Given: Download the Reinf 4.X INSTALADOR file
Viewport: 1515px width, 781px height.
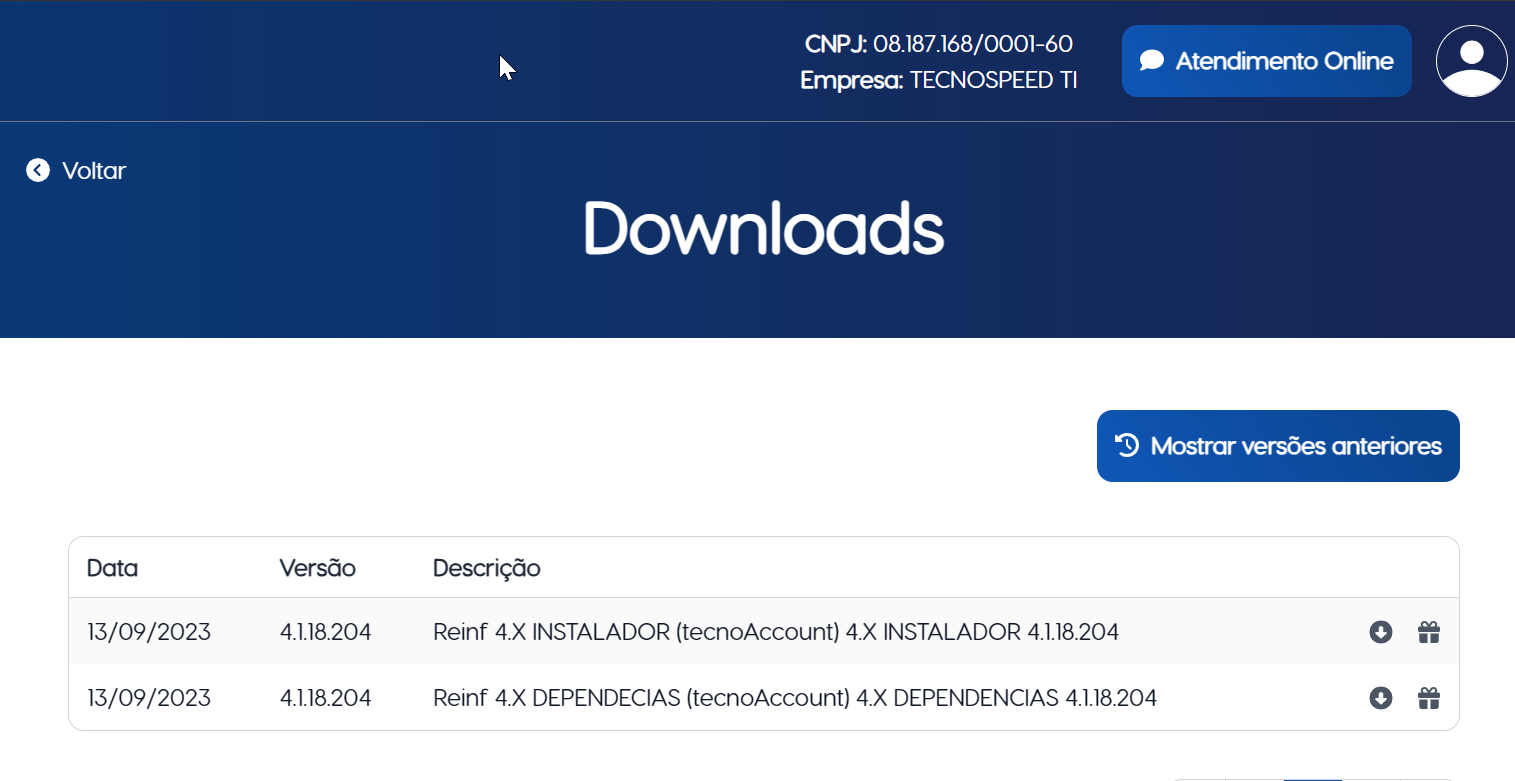Looking at the screenshot, I should point(1381,632).
